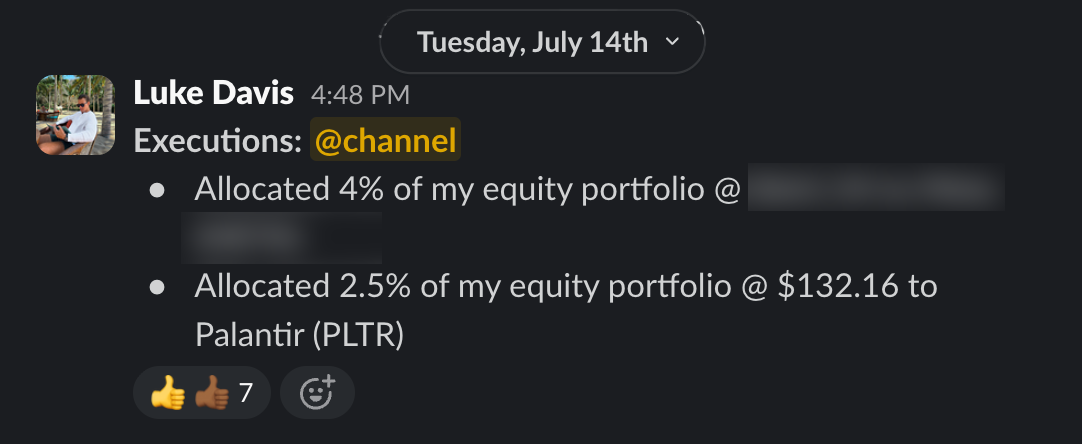The height and width of the screenshot is (444, 1082).
Task: Click the reaction count number 7
Action: coord(246,393)
